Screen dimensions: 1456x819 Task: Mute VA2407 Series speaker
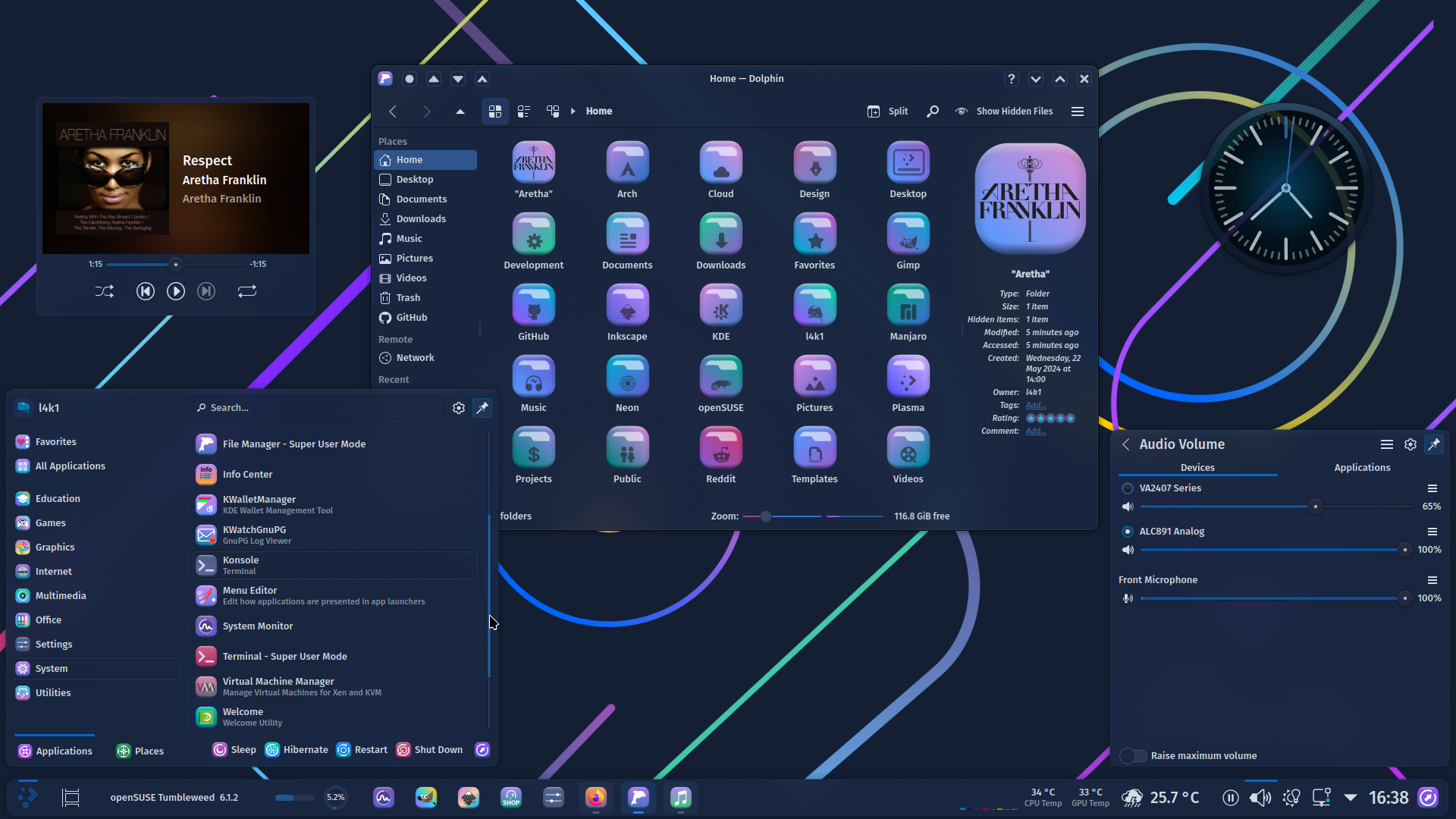(x=1128, y=507)
